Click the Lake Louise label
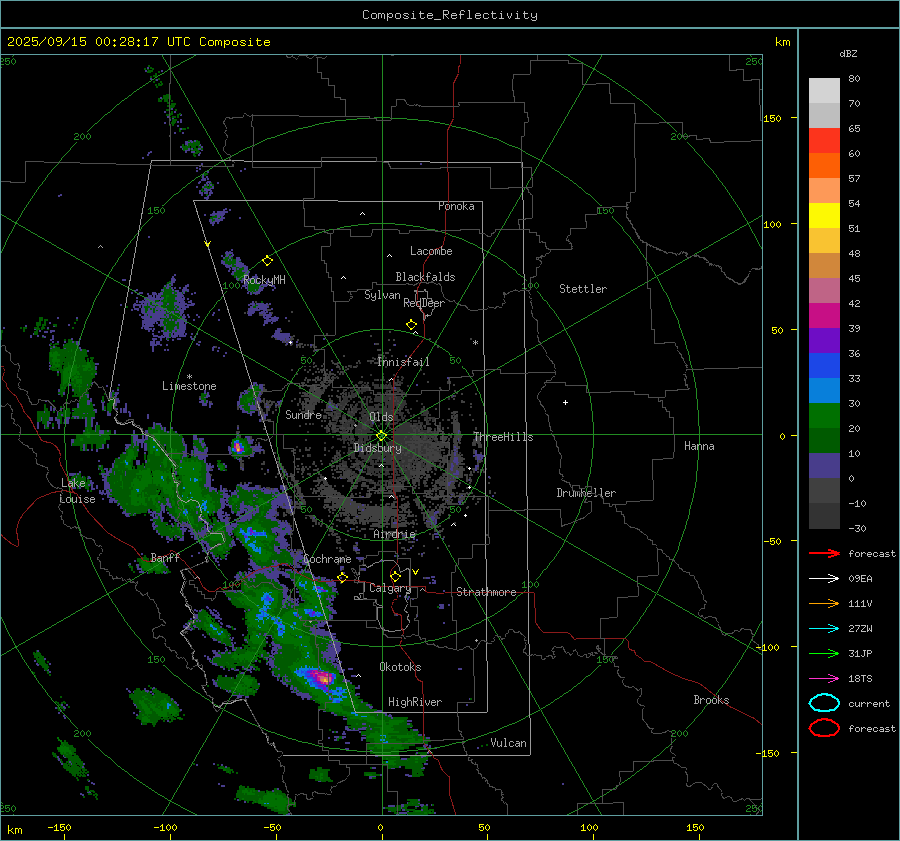Image resolution: width=900 pixels, height=841 pixels. pos(77,491)
